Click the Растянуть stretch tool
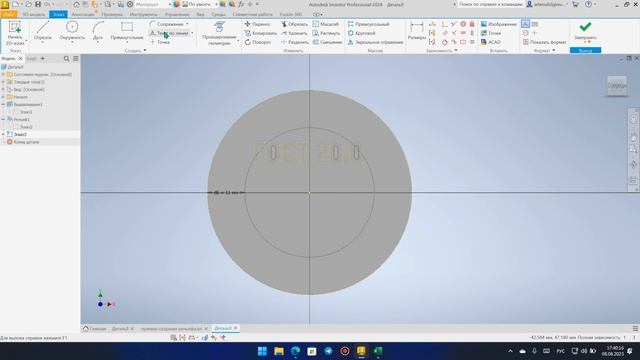640x360 pixels. (327, 33)
